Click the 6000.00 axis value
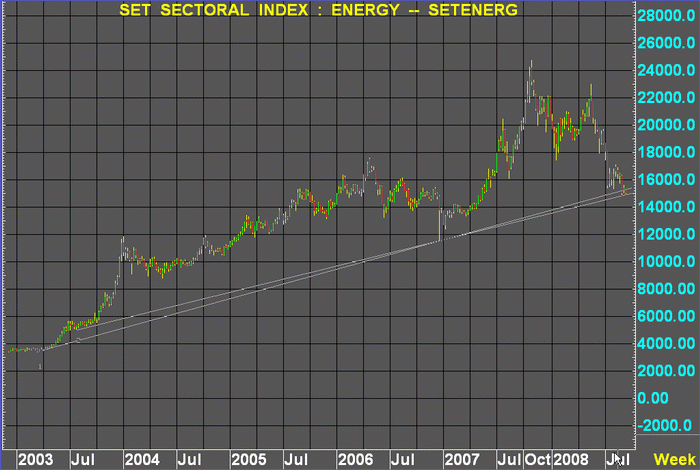Screen dimensions: 700x470 666,316
